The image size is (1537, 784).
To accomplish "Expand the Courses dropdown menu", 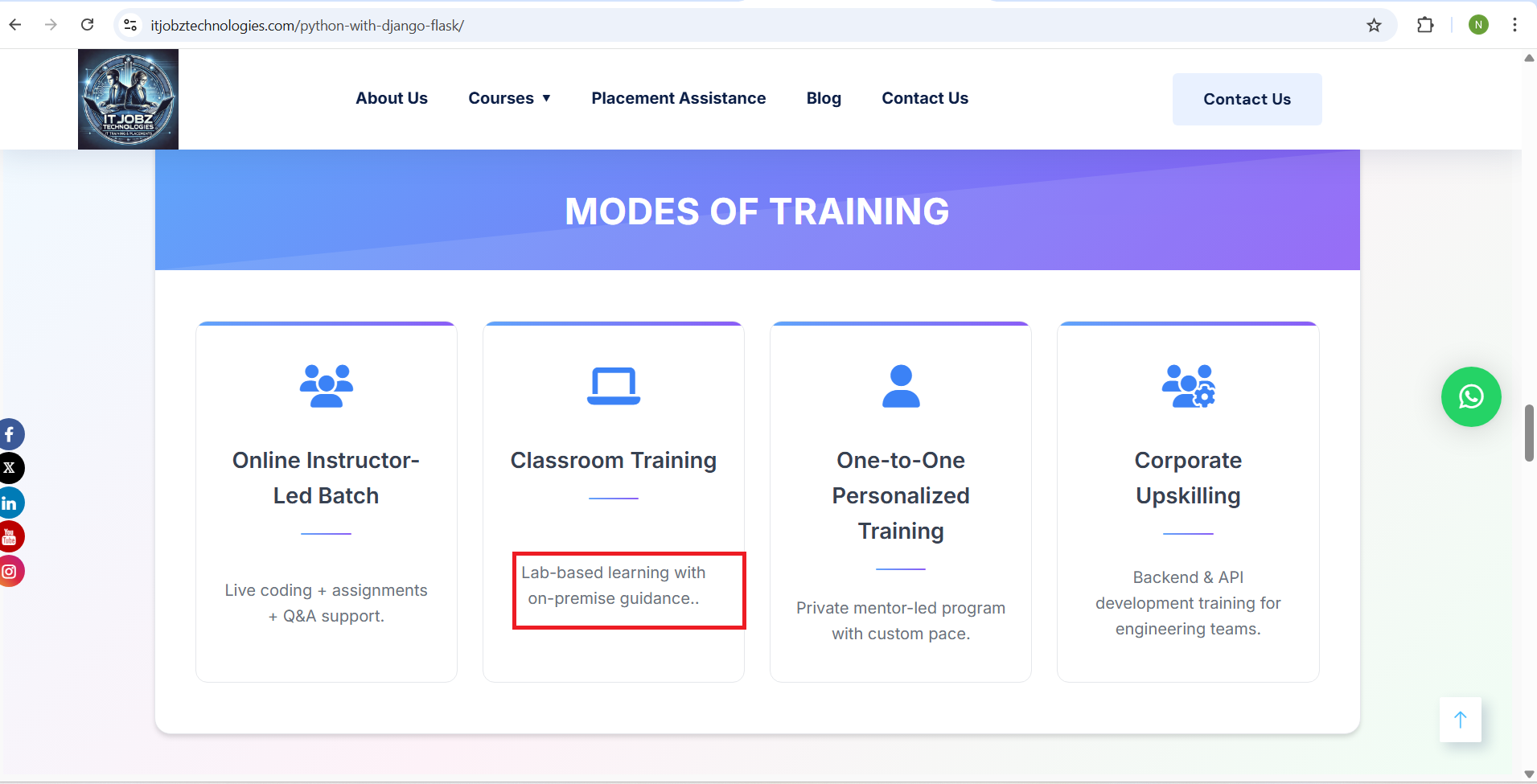I will tap(509, 98).
